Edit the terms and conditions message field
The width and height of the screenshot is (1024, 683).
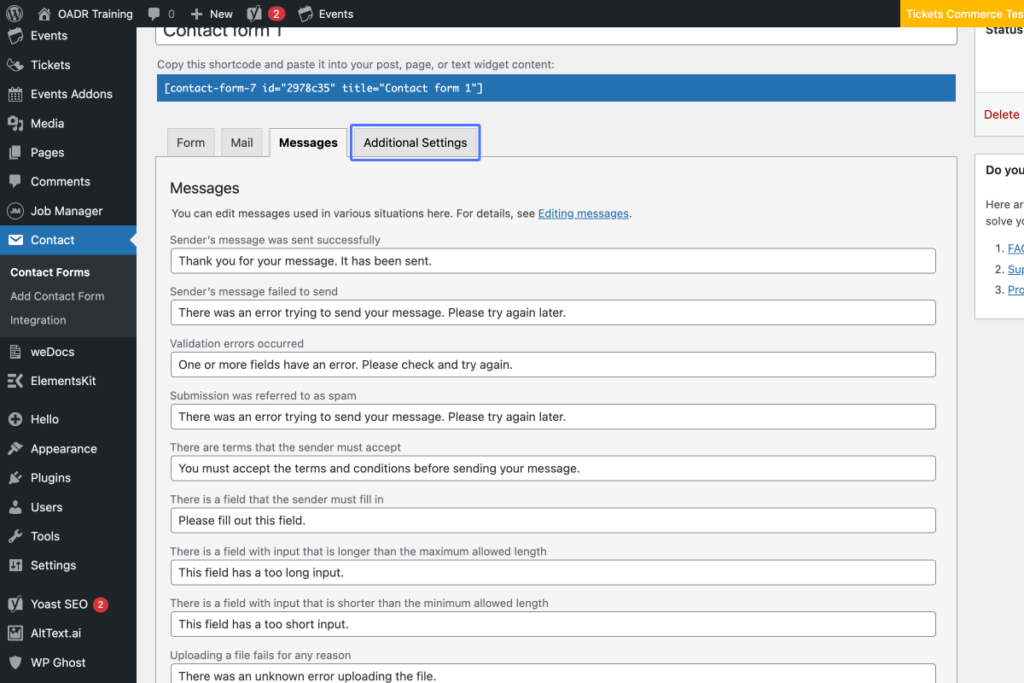point(552,468)
